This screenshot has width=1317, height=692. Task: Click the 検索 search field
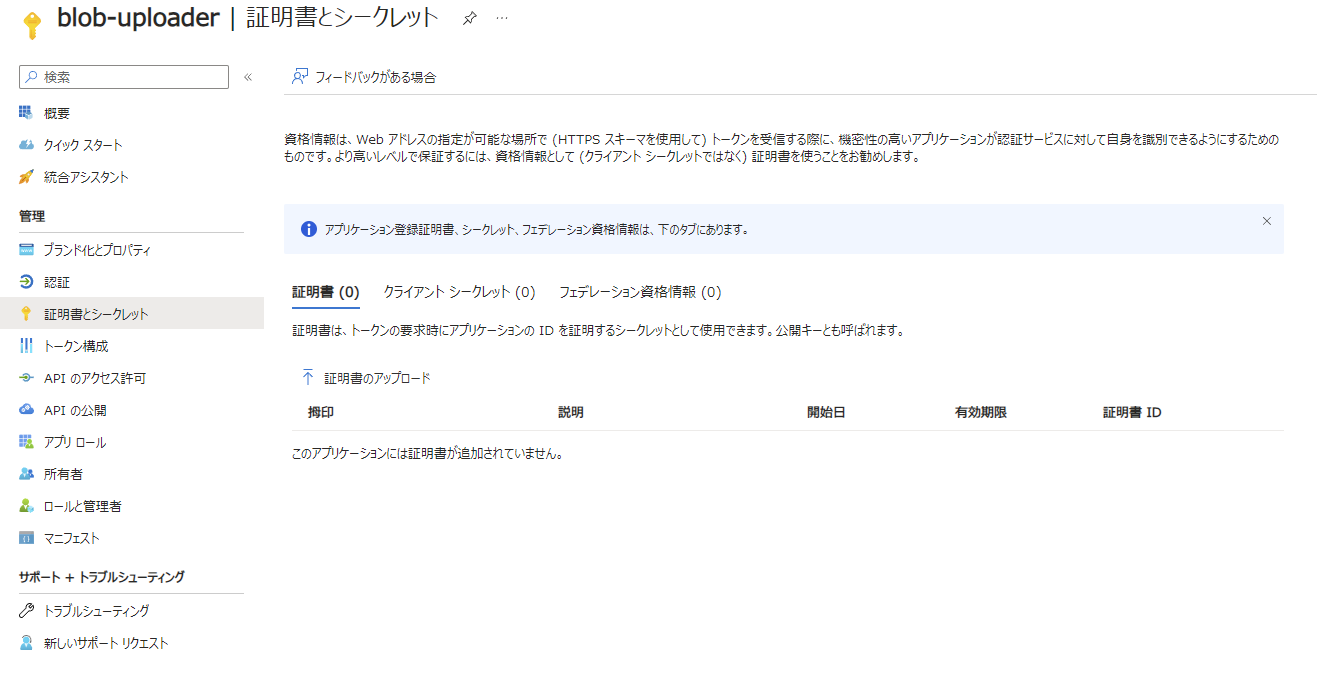click(x=124, y=77)
